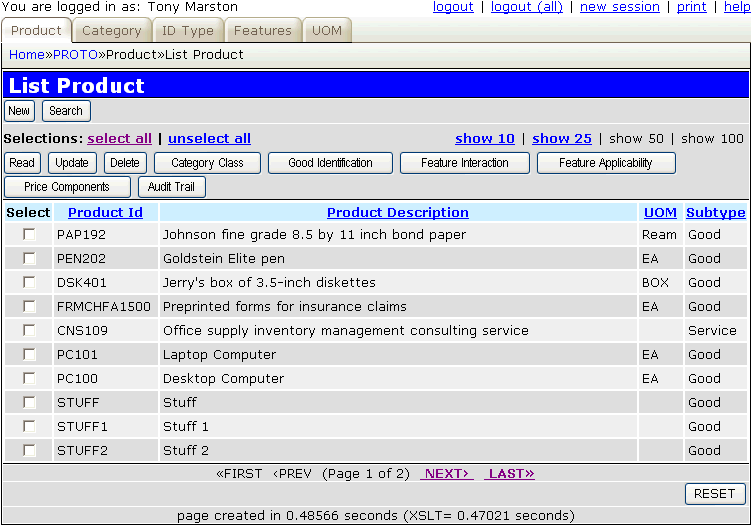
Task: Toggle the checkbox for DSK401 diskettes
Action: point(29,282)
